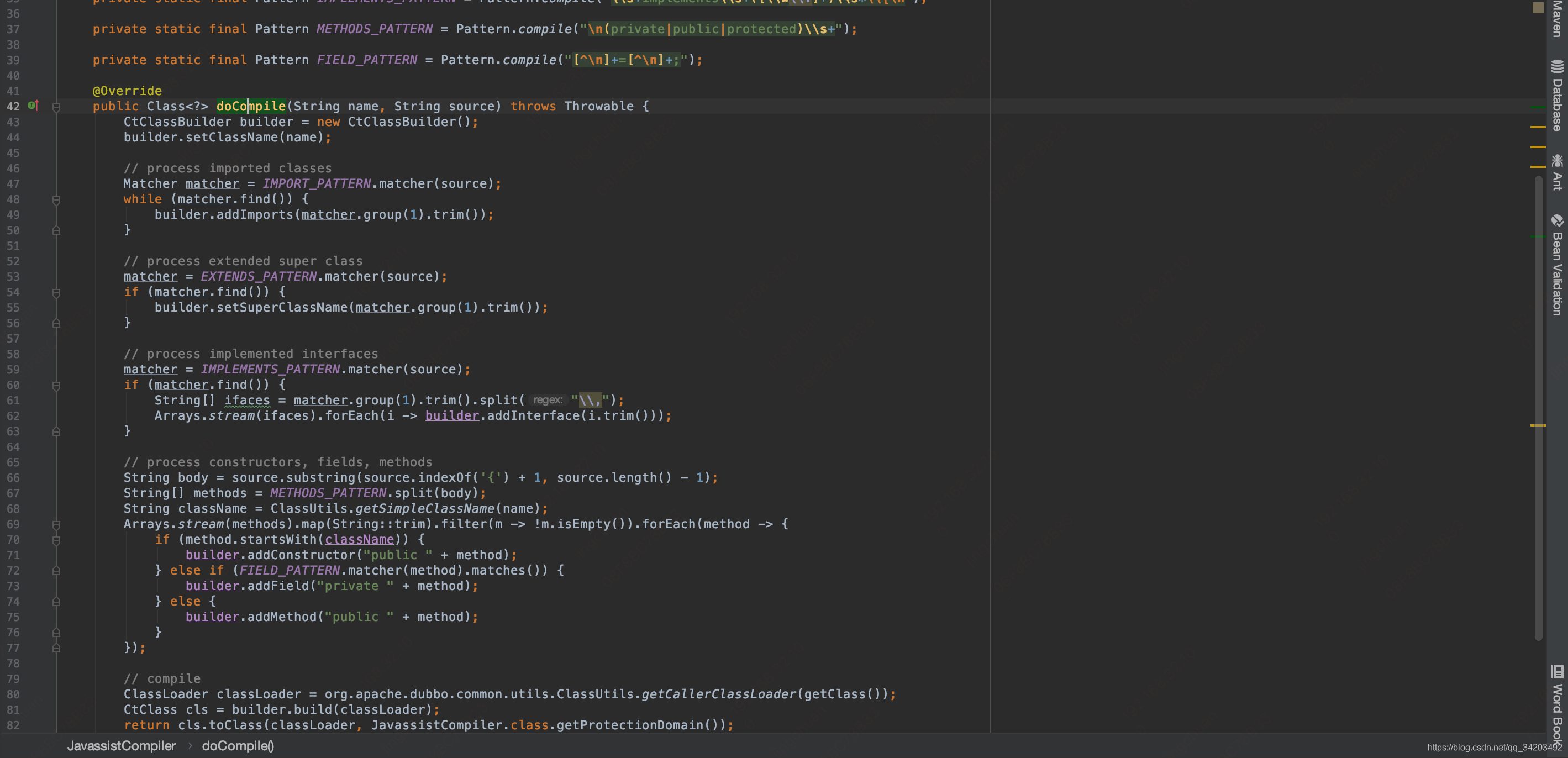
Task: Click line number 43 in the gutter
Action: (13, 122)
